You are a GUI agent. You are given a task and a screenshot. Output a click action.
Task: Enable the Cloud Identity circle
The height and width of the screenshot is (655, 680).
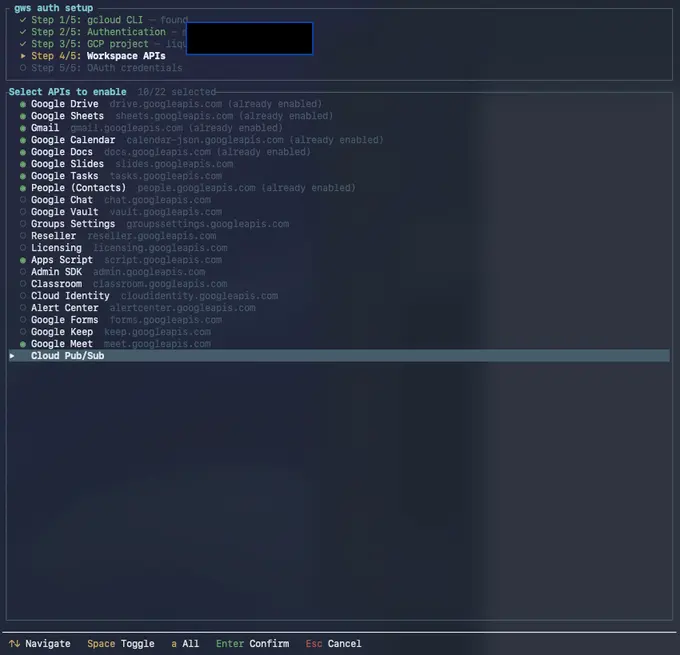click(23, 296)
